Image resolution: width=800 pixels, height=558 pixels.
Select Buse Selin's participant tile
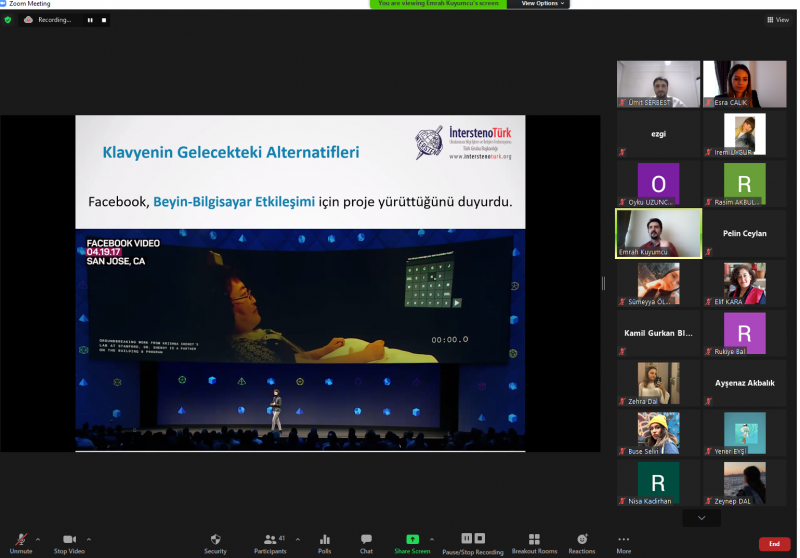(658, 433)
